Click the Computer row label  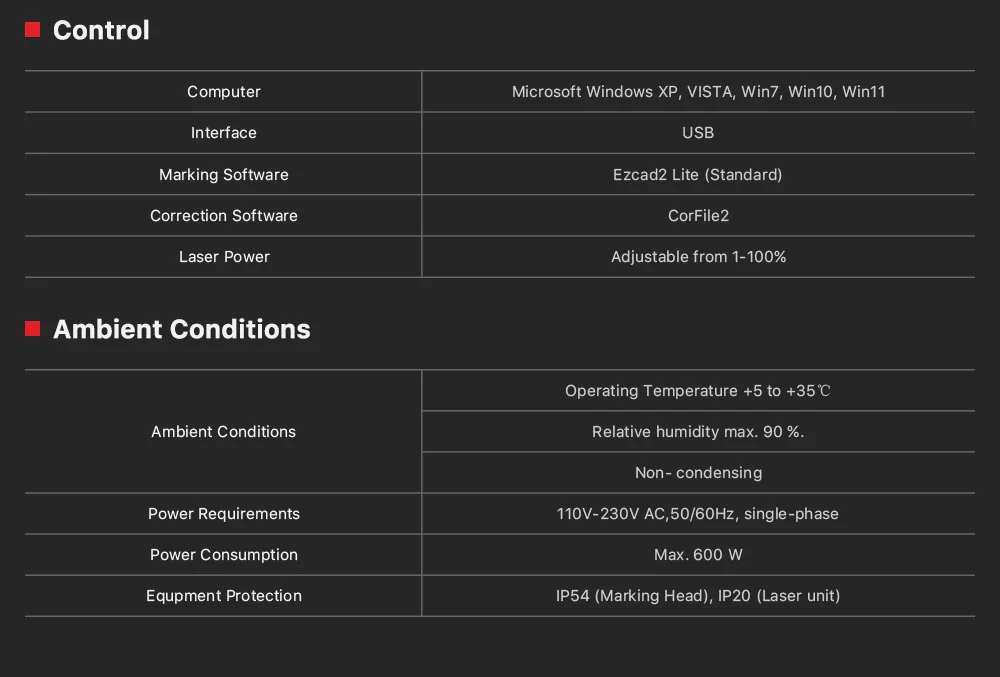point(224,92)
